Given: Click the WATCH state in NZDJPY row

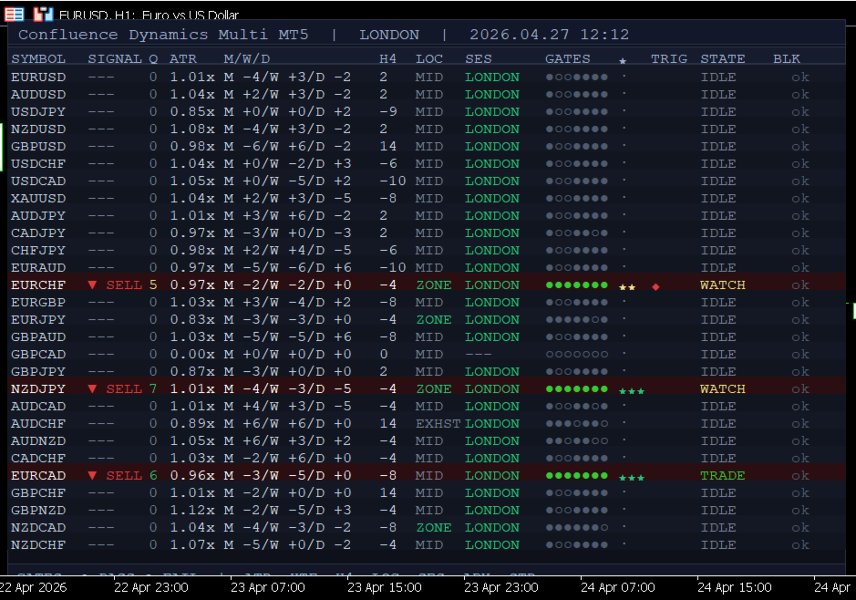Looking at the screenshot, I should [x=723, y=389].
